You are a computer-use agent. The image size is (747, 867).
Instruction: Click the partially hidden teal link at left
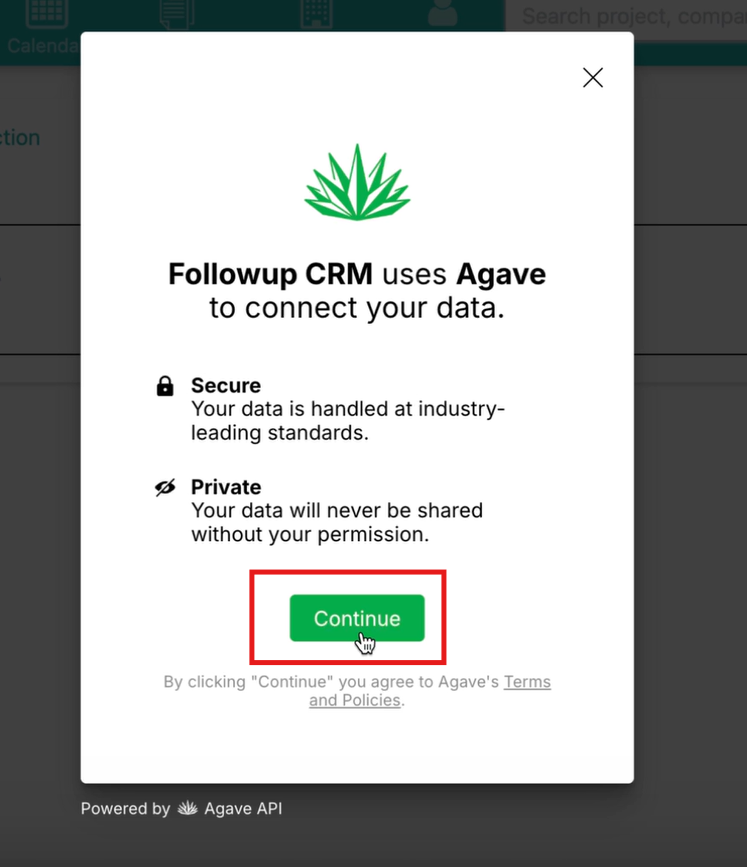(20, 137)
